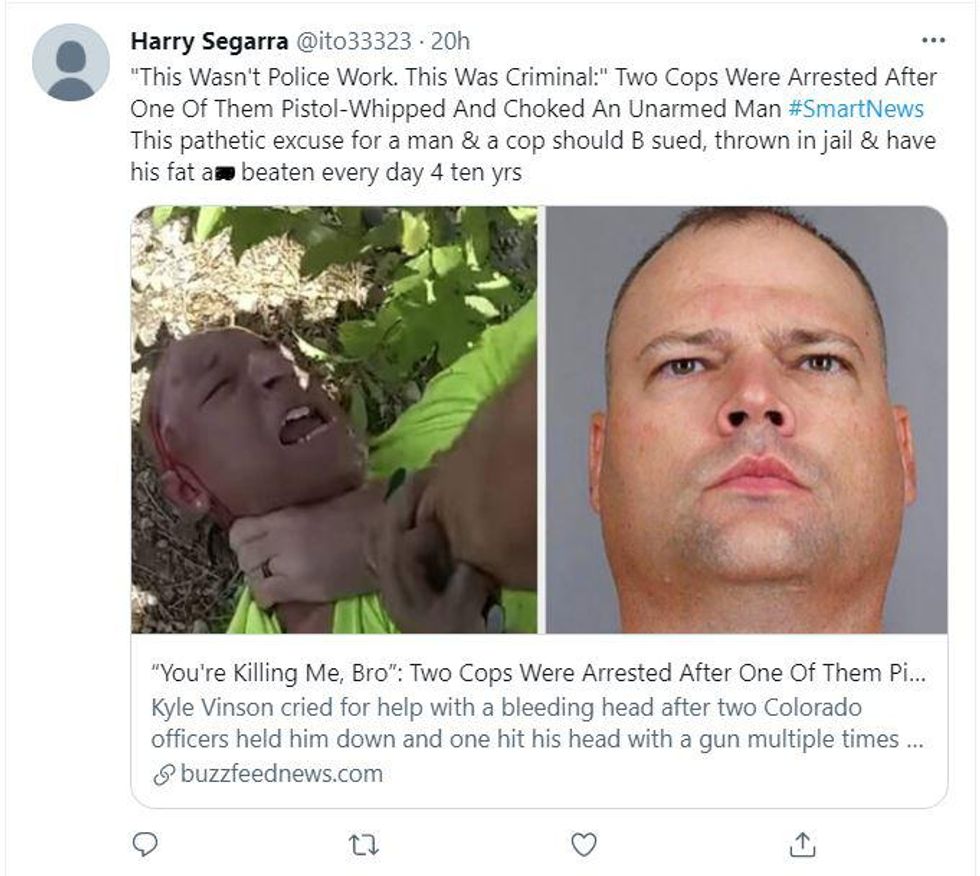Open the right mugshot photo in card
The image size is (980, 876).
pyautogui.click(x=746, y=419)
